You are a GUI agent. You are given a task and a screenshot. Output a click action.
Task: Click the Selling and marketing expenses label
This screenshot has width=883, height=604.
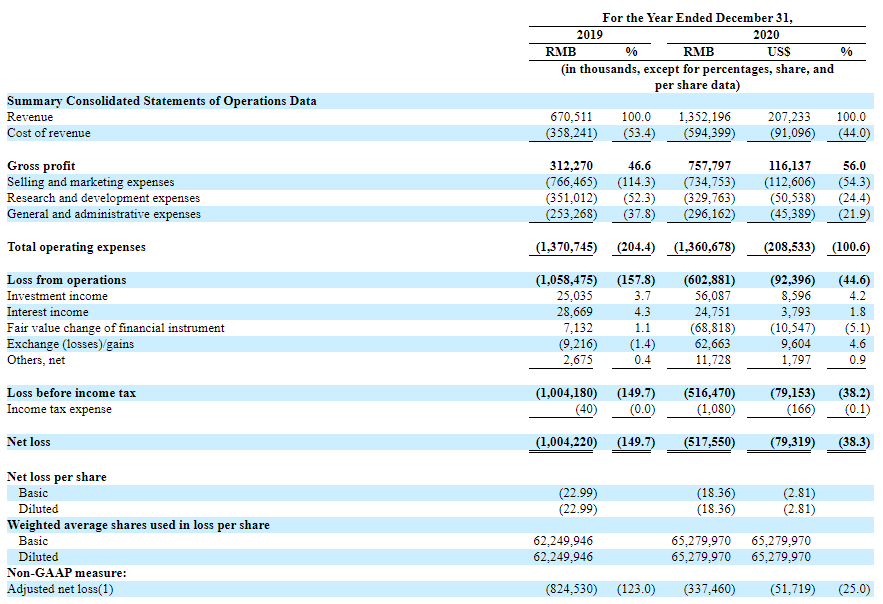pyautogui.click(x=90, y=182)
